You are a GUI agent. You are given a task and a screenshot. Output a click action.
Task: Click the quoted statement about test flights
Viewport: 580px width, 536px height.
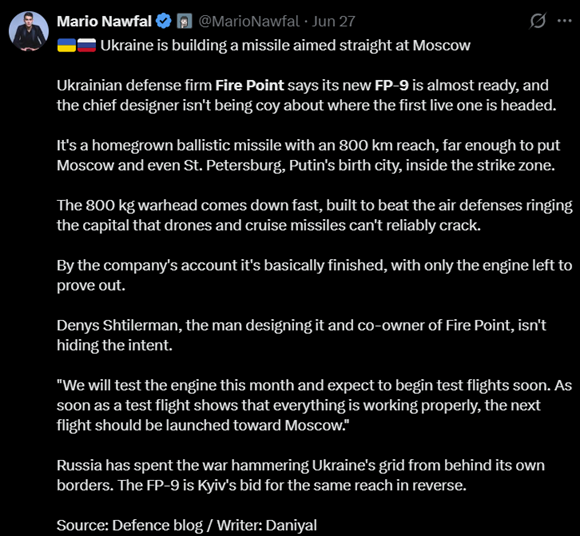[x=314, y=405]
